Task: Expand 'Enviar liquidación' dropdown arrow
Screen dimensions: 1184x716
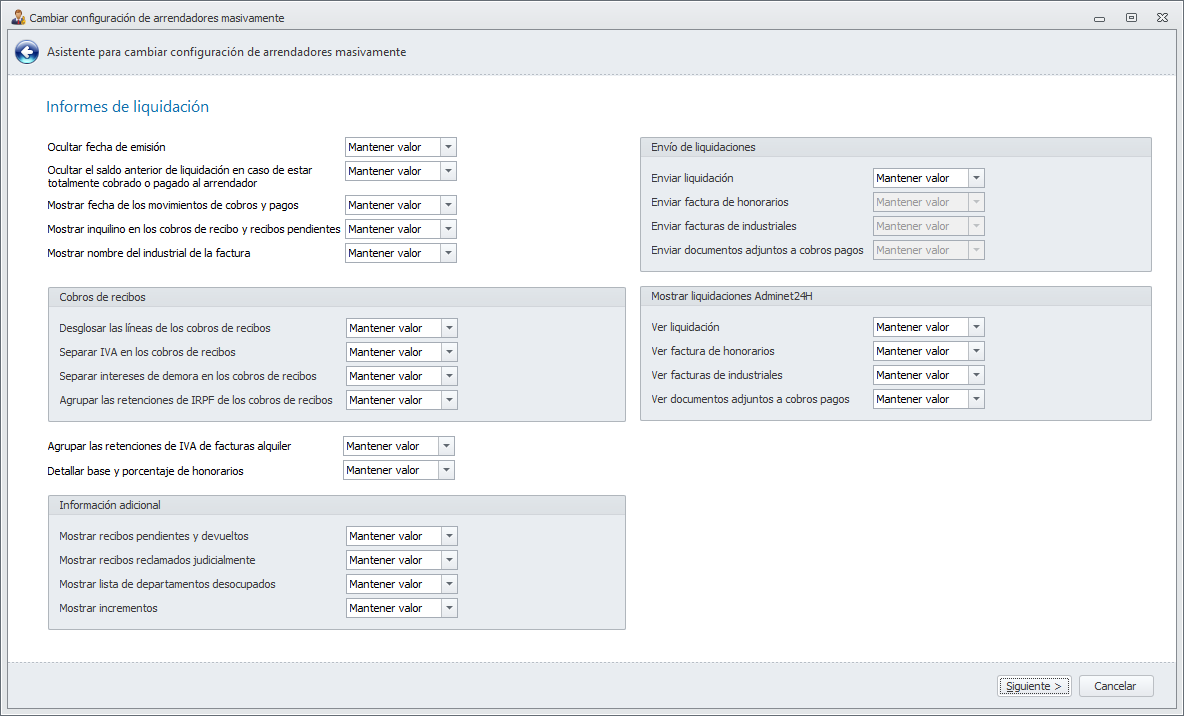Action: coord(976,178)
